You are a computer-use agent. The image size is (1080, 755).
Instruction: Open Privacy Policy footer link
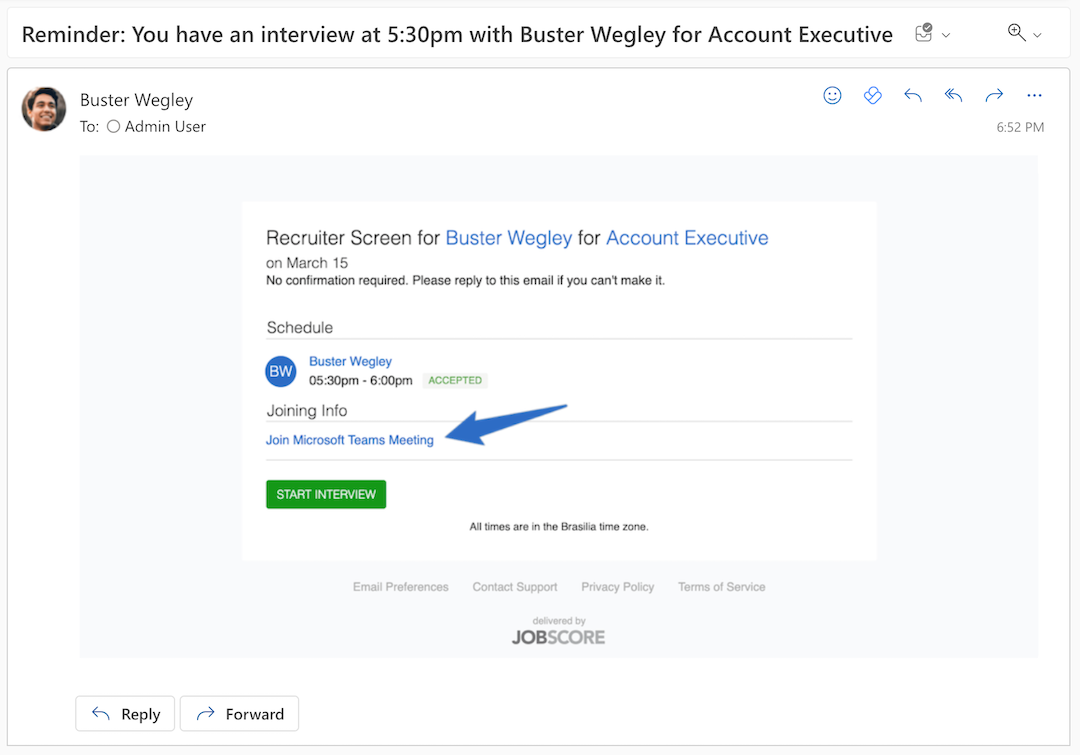[618, 587]
